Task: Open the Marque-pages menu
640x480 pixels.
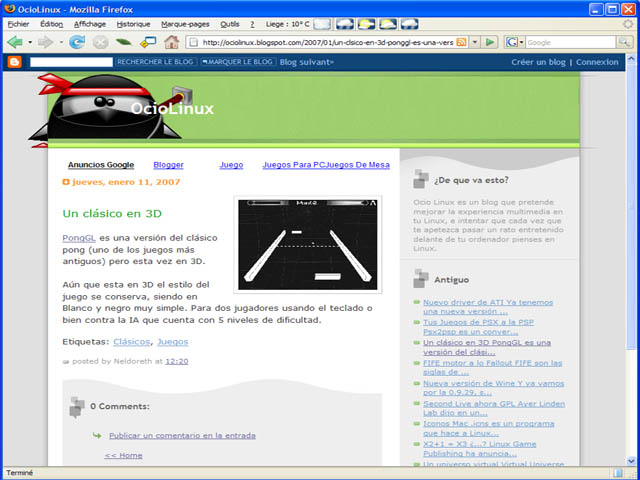Action: click(186, 23)
